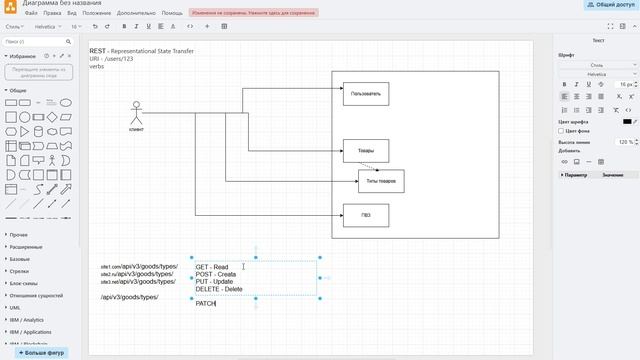Toggle HTML code view in top toolbar
Screen dimensions: 640x360
(x=190, y=27)
